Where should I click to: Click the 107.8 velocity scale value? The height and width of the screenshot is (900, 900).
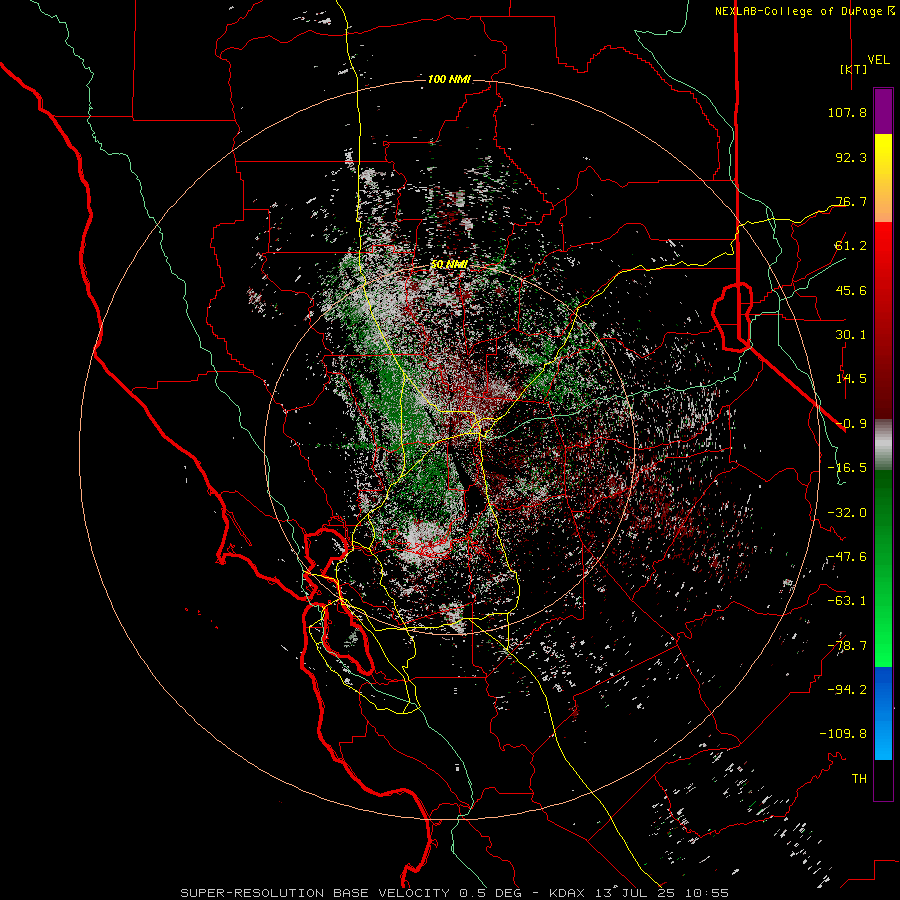pyautogui.click(x=847, y=112)
